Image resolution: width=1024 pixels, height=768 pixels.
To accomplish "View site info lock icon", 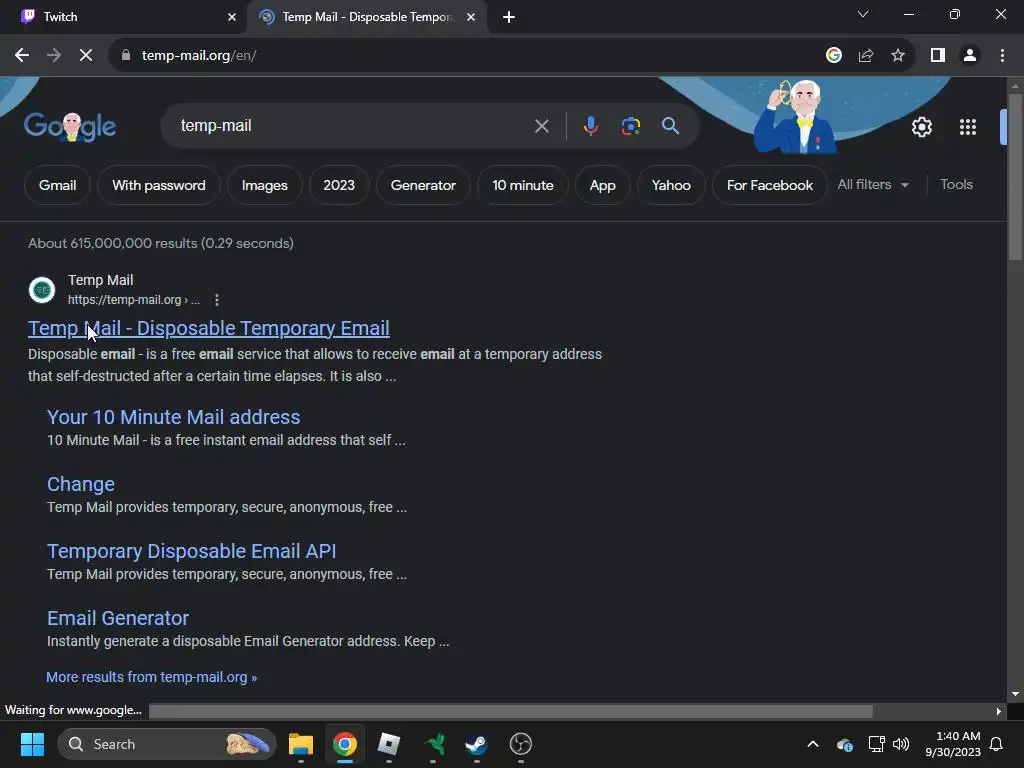I will (x=126, y=56).
